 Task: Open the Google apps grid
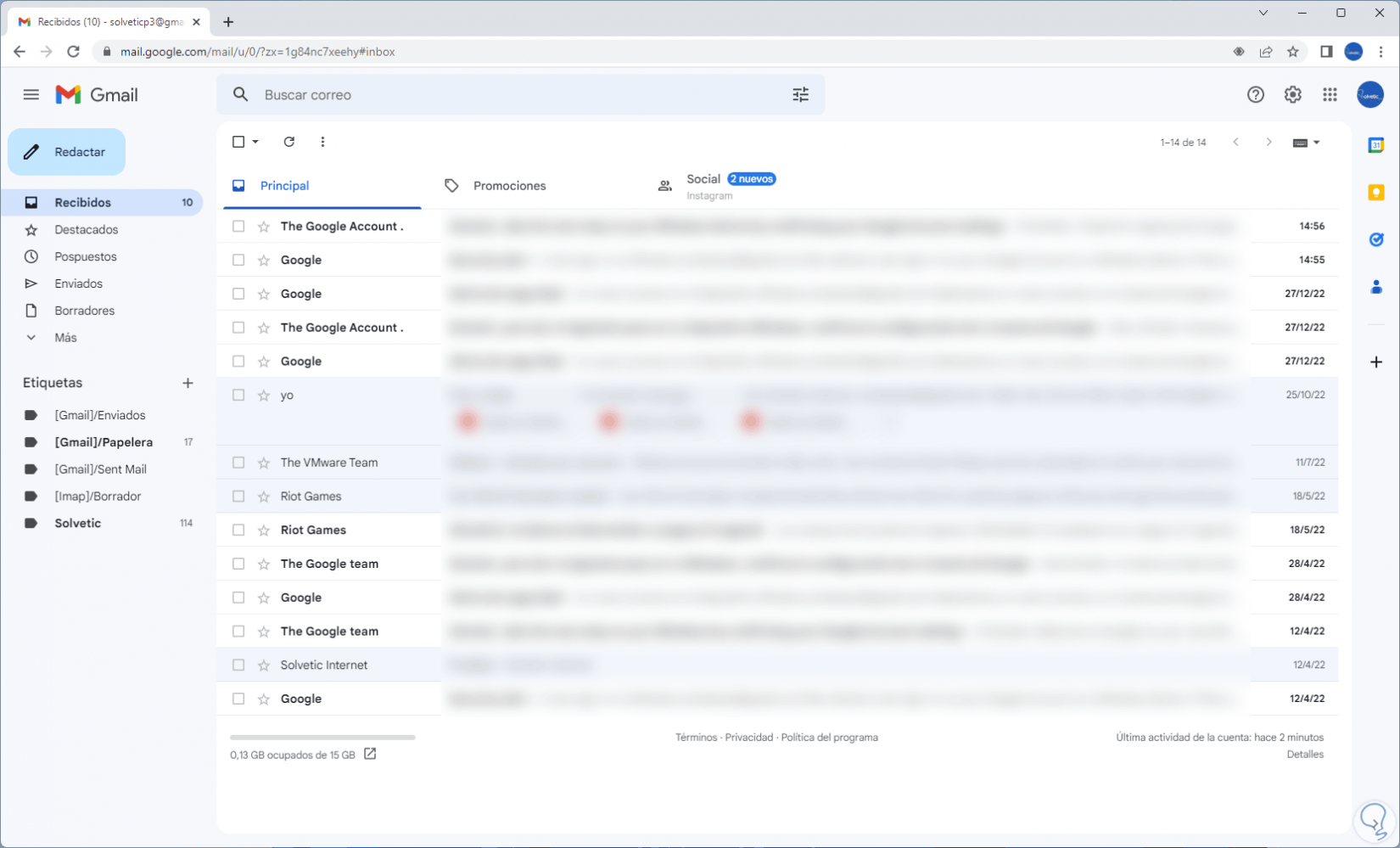point(1330,94)
